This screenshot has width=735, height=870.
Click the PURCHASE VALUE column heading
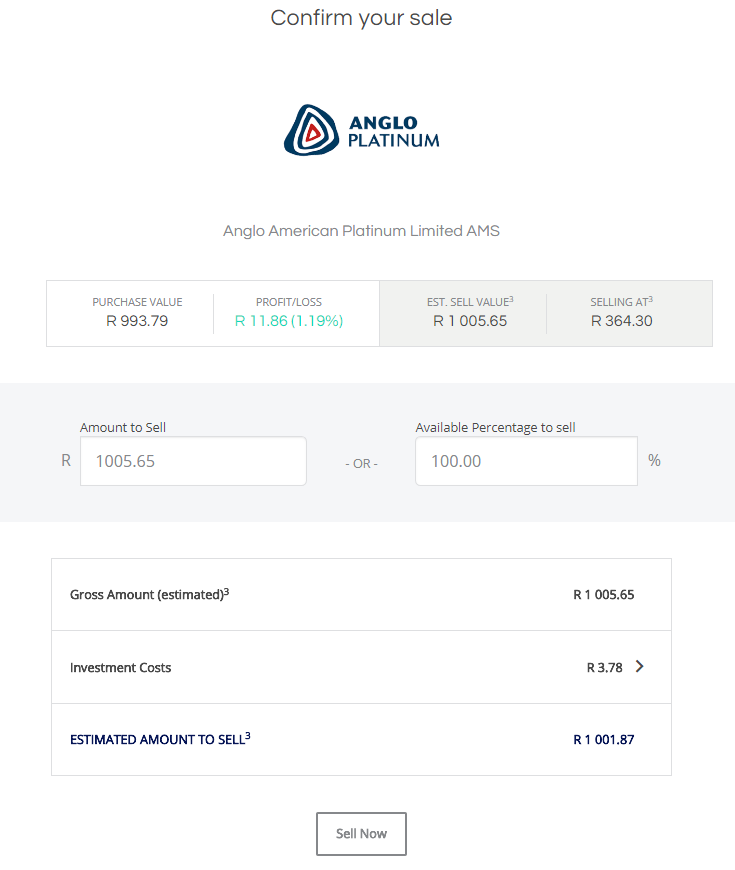tap(137, 302)
